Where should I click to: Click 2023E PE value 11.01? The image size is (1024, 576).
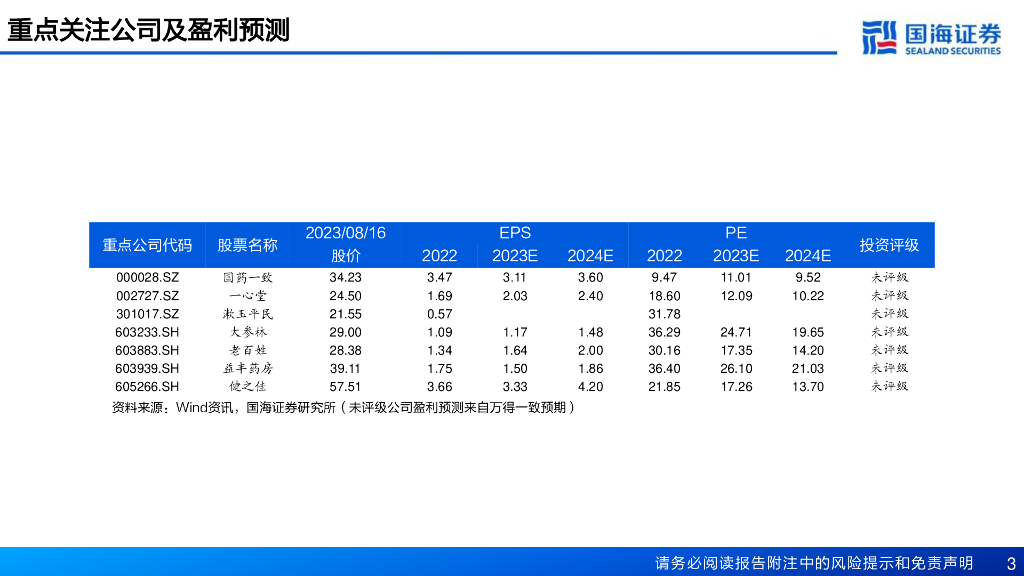pyautogui.click(x=736, y=278)
